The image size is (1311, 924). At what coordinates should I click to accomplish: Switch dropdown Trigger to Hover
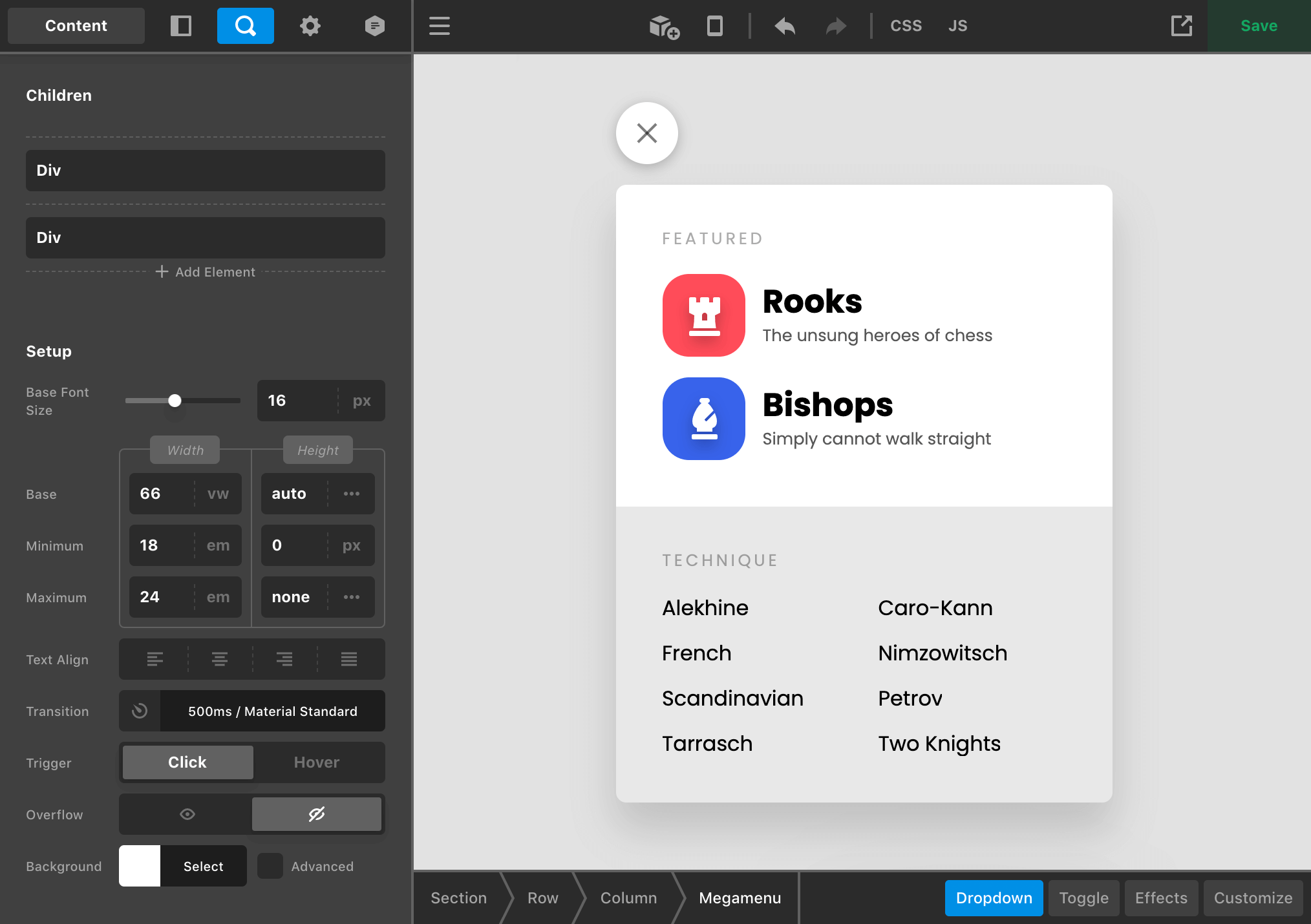click(x=317, y=762)
